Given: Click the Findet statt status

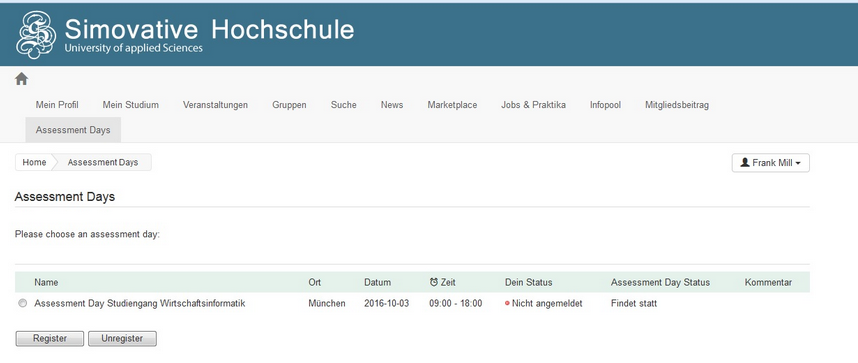Looking at the screenshot, I should coord(634,303).
